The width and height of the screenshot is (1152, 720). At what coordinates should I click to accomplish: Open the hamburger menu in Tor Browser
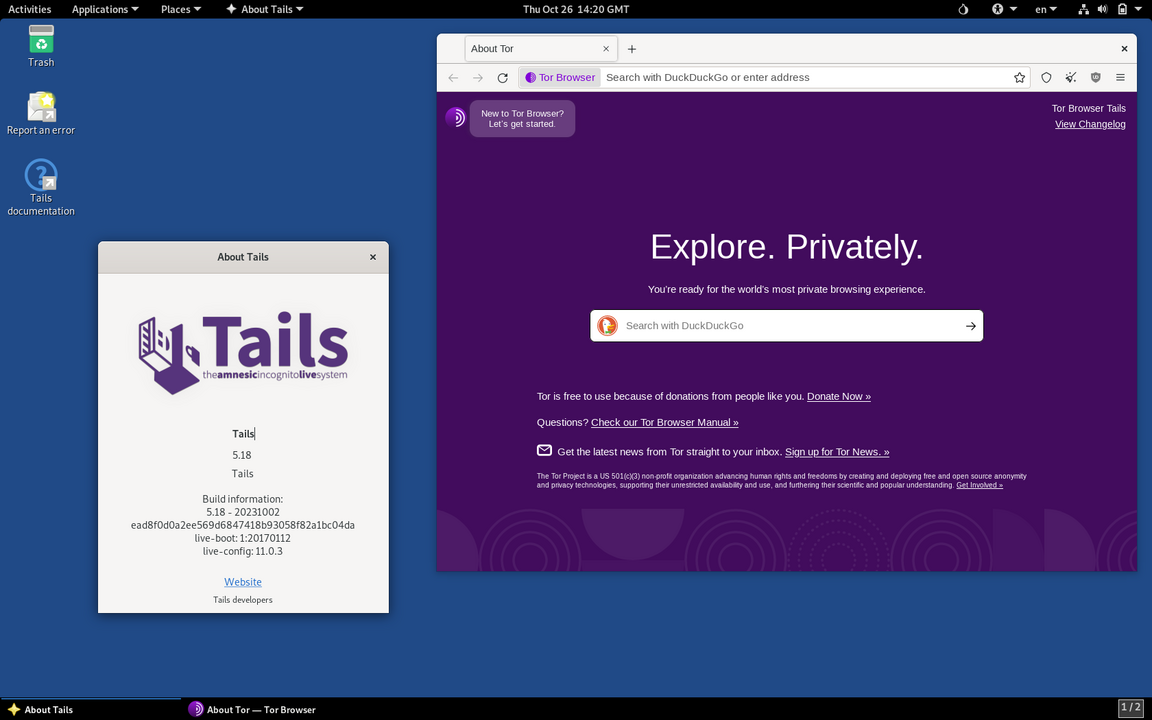[x=1120, y=77]
